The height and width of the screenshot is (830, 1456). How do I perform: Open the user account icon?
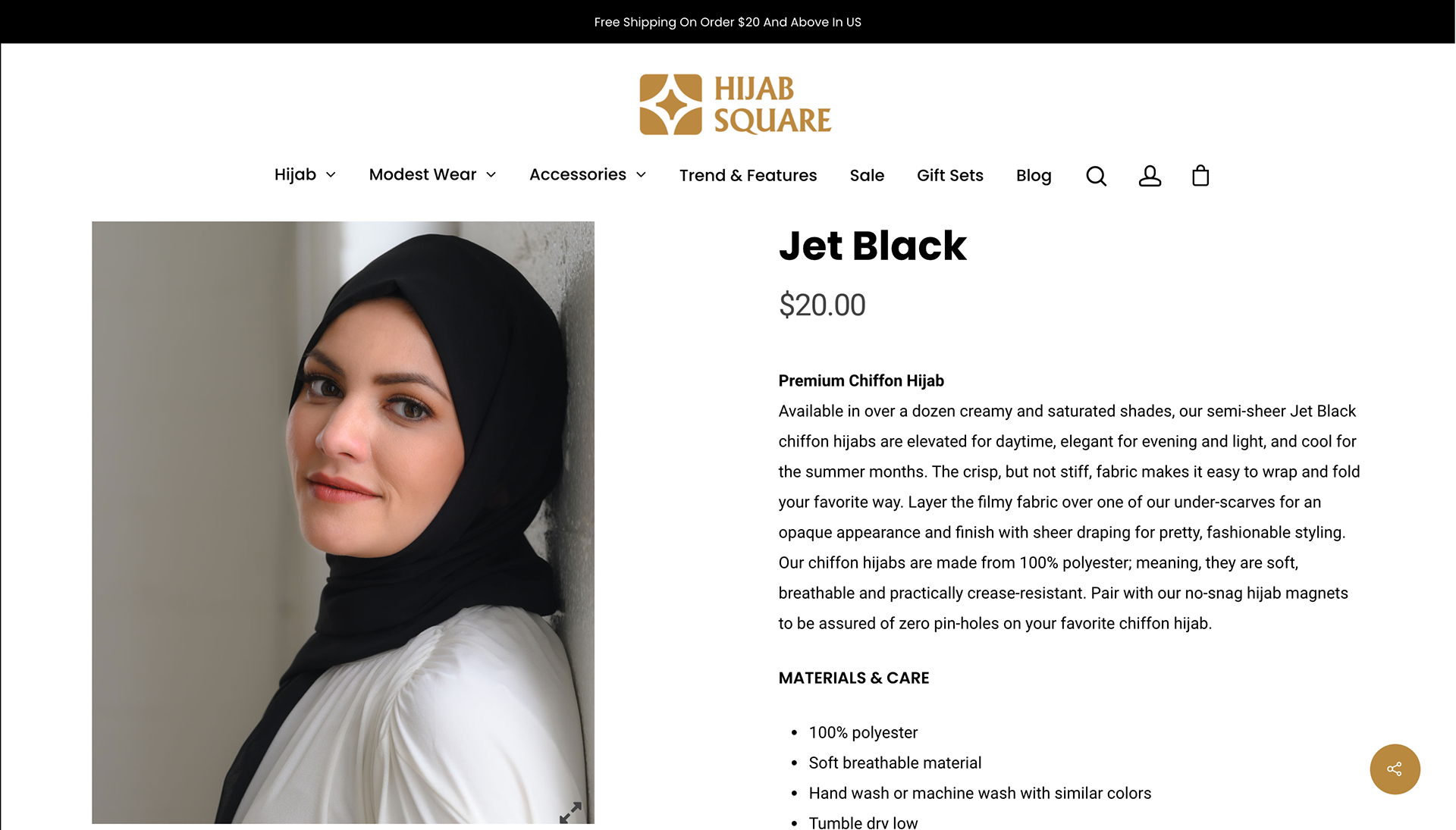point(1150,176)
